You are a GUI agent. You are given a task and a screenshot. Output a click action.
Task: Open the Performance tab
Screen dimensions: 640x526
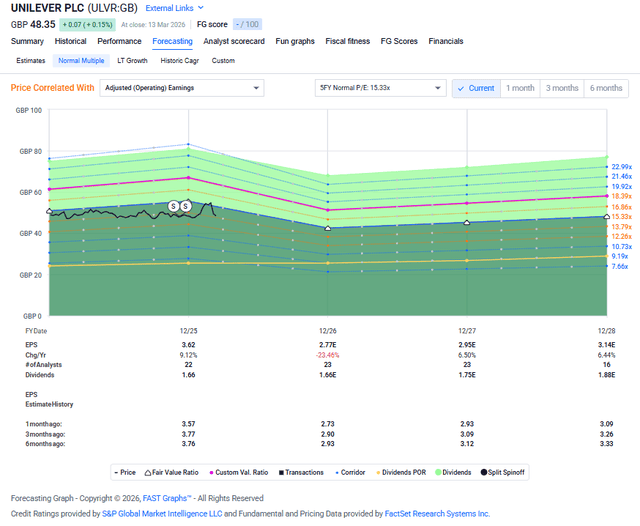pyautogui.click(x=119, y=41)
